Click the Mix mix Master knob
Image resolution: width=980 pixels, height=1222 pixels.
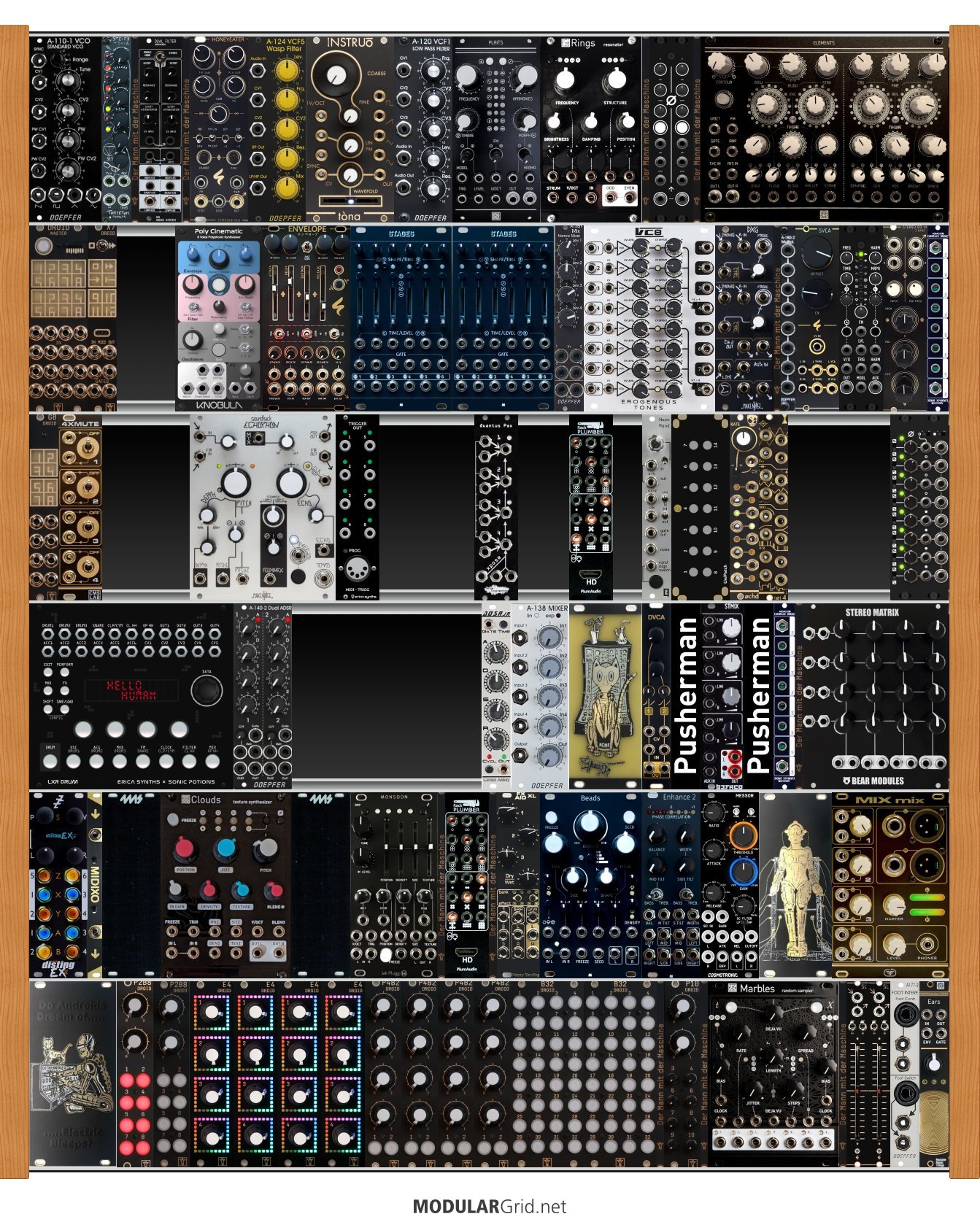pyautogui.click(x=895, y=905)
